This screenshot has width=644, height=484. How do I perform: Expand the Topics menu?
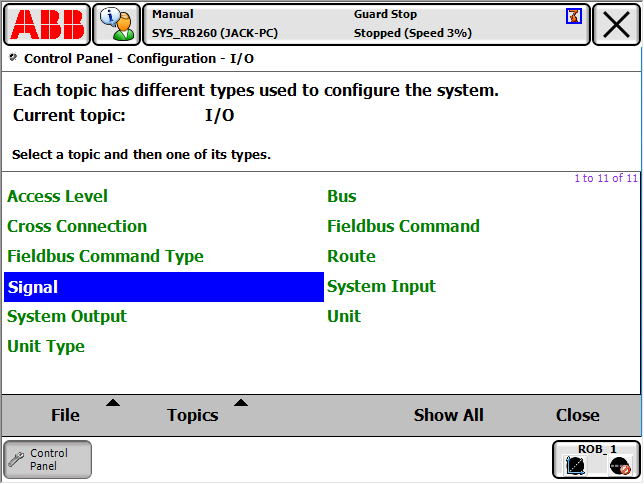pyautogui.click(x=193, y=415)
